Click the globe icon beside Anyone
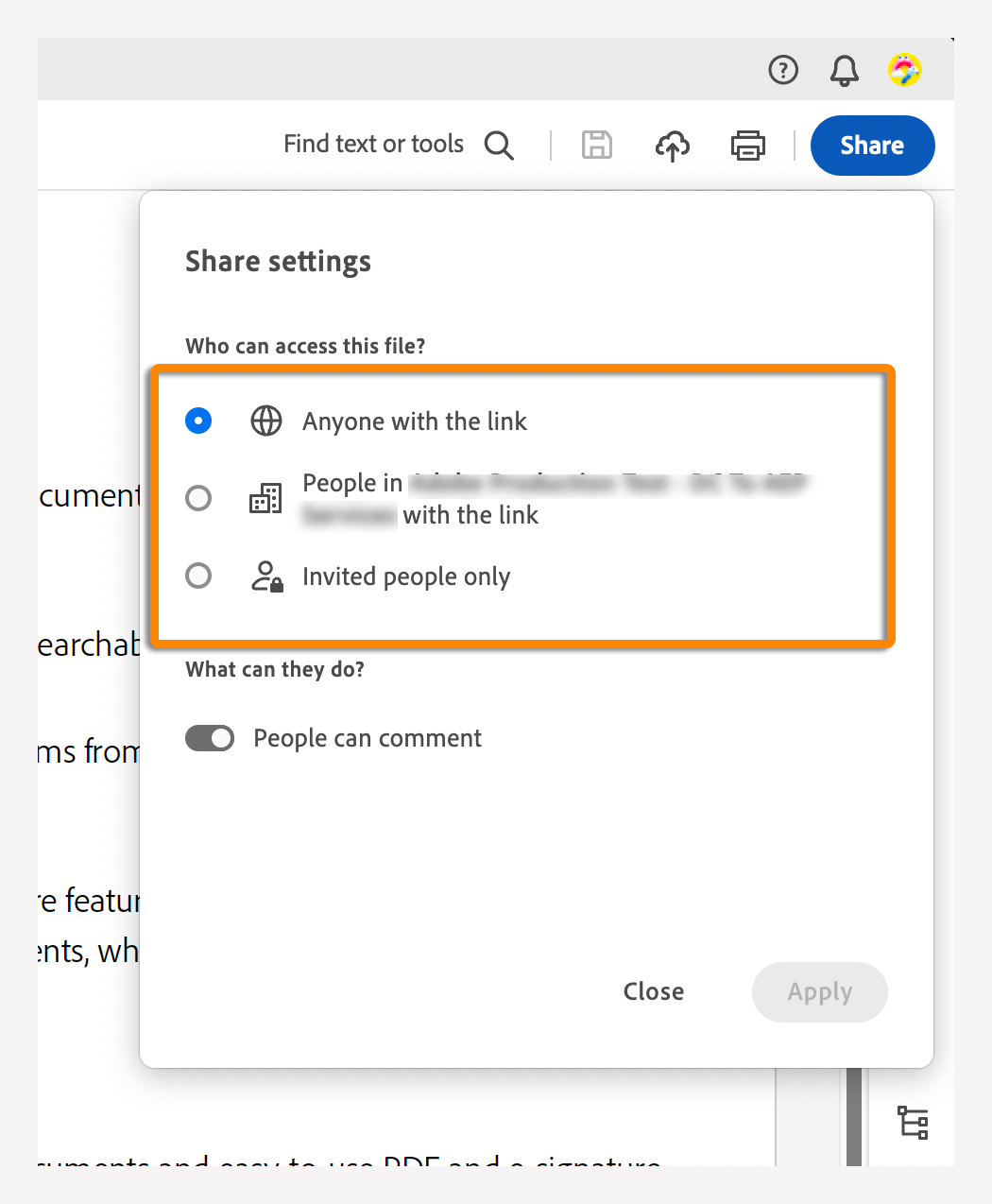The image size is (992, 1204). [x=266, y=421]
